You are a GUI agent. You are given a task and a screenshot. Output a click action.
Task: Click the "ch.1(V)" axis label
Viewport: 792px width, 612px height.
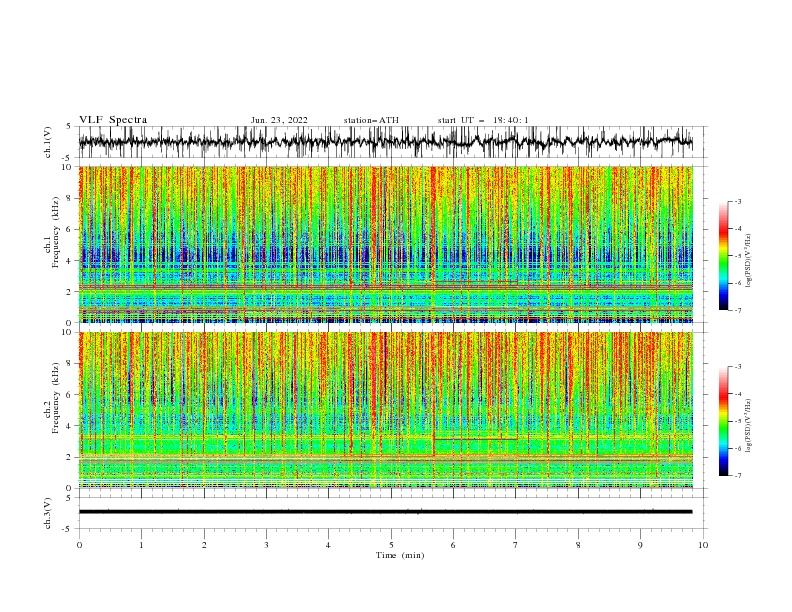tap(48, 142)
